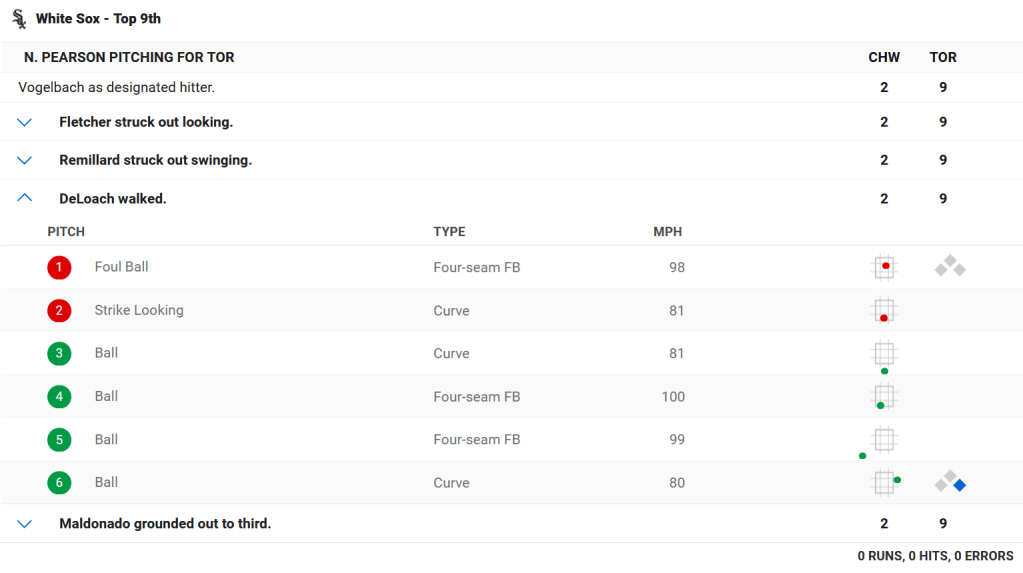The image size is (1023, 573).
Task: Click the red pitch 1 number badge
Action: [59, 268]
